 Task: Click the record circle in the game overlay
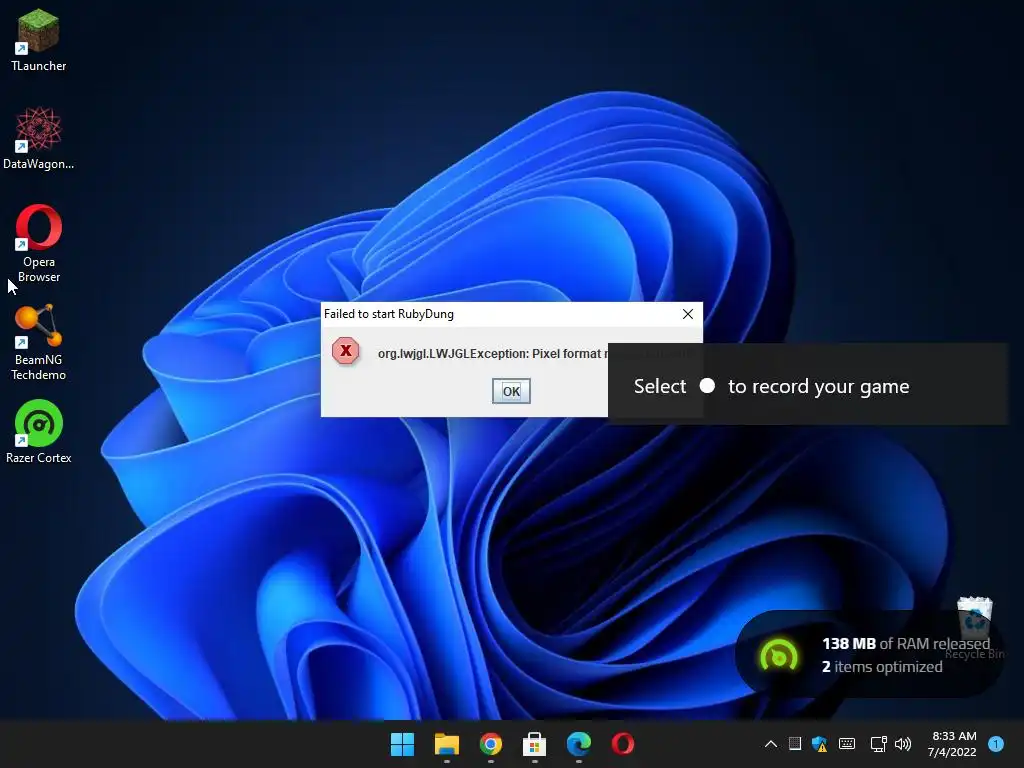point(707,385)
